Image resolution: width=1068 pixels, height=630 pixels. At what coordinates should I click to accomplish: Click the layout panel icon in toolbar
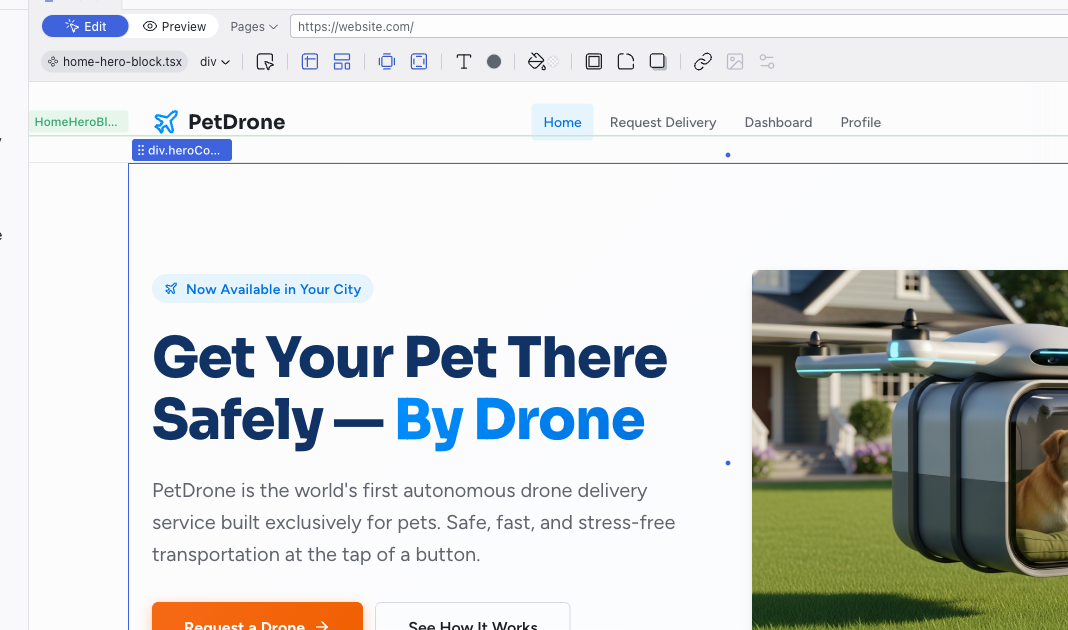pyautogui.click(x=310, y=62)
